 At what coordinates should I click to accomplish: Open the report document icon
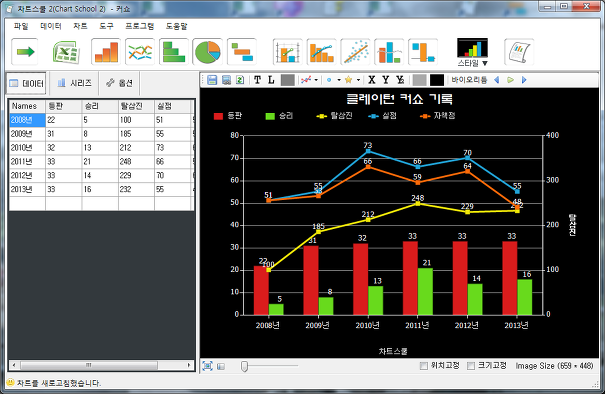(x=519, y=52)
